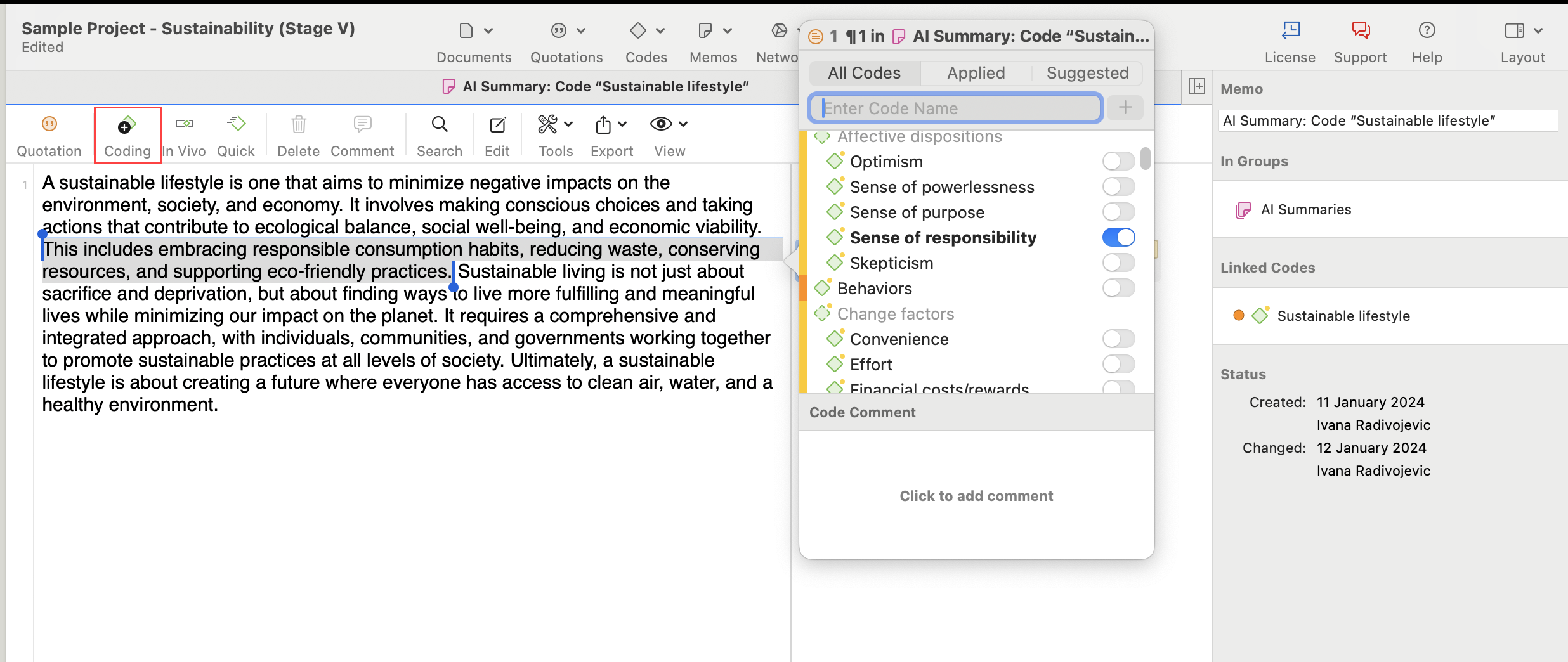
Task: Open the Sustainable lifestyle linked code
Action: pos(1343,316)
